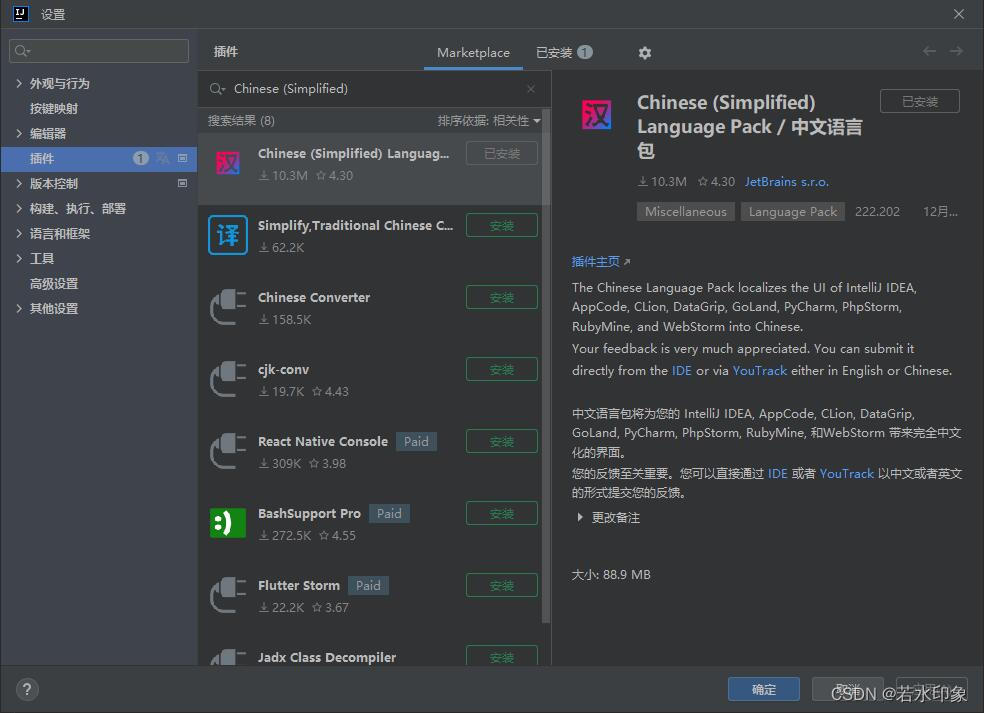Click the Chinese (Simplified) plugin search field
Image resolution: width=984 pixels, height=713 pixels.
pos(373,88)
